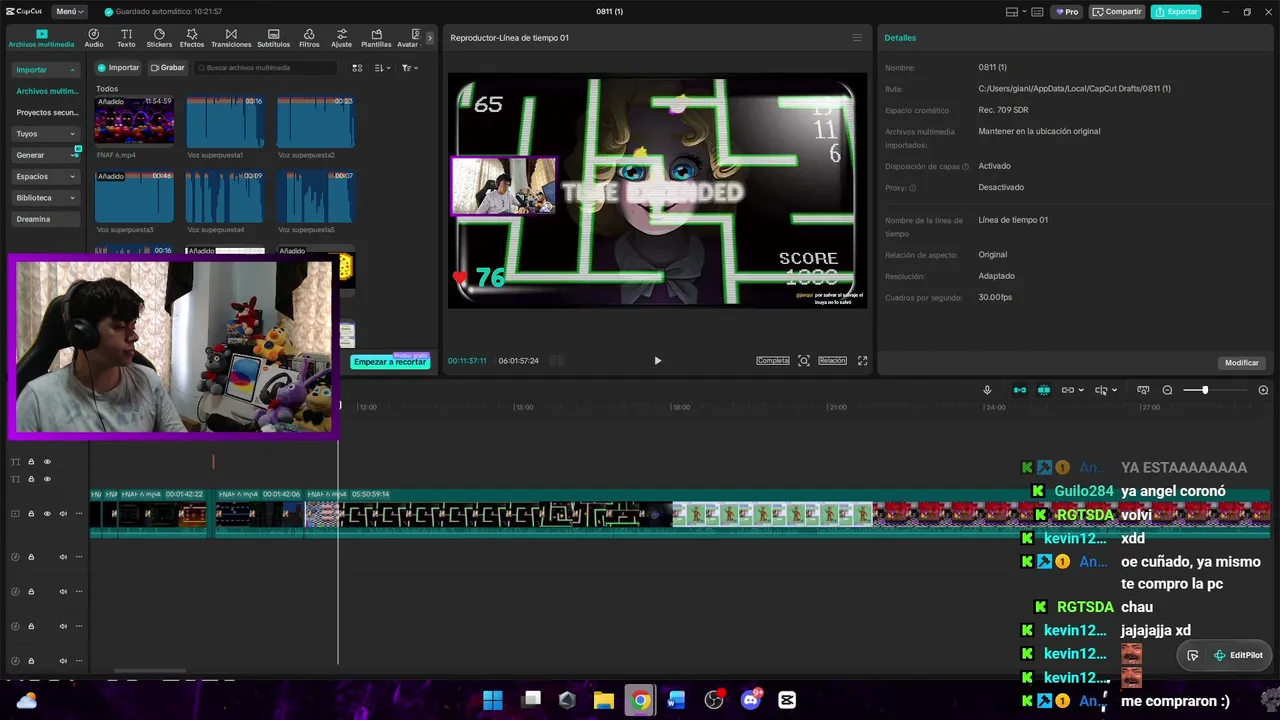Click Empezar a recortar button

[391, 362]
